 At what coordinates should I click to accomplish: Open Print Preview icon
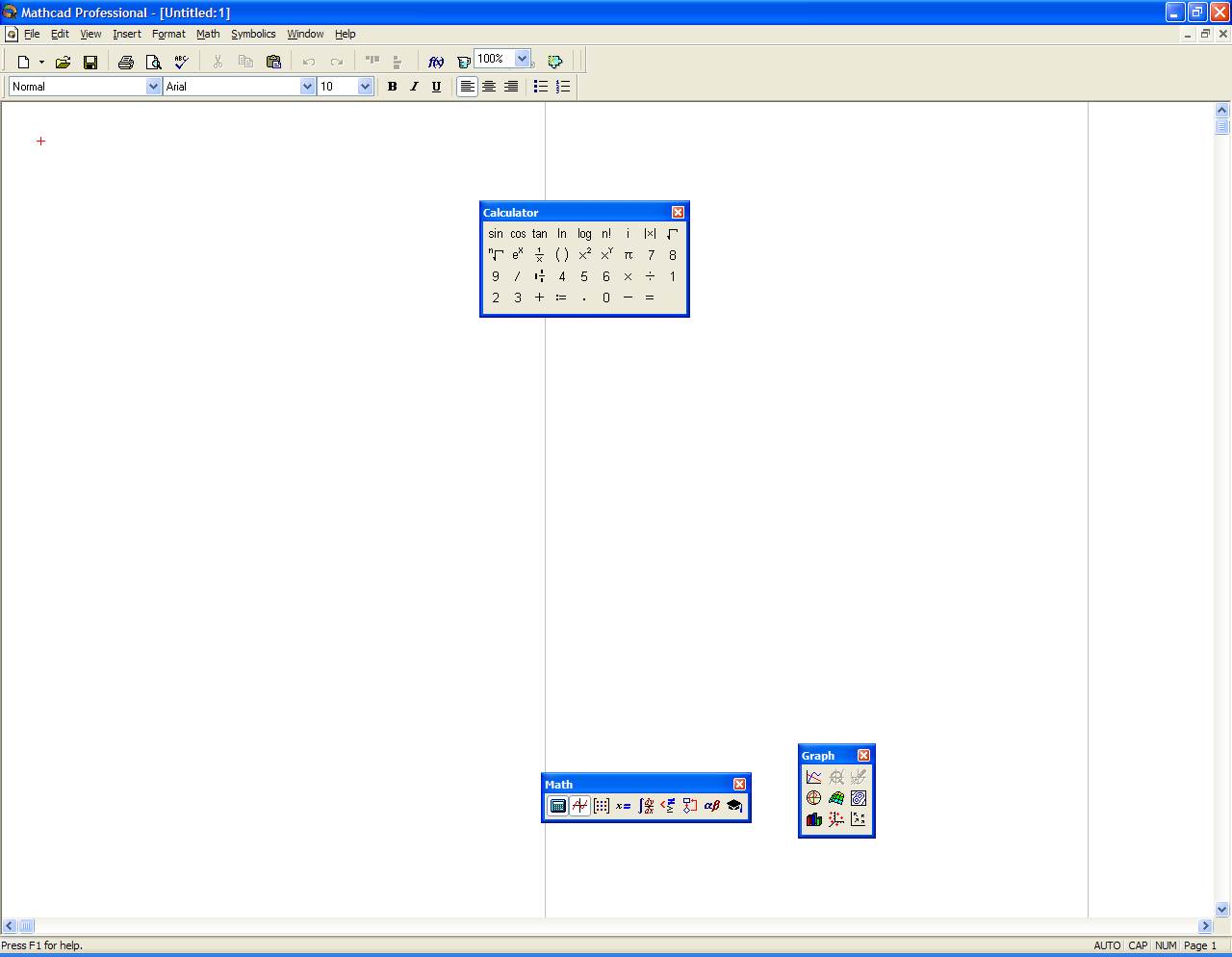point(153,62)
